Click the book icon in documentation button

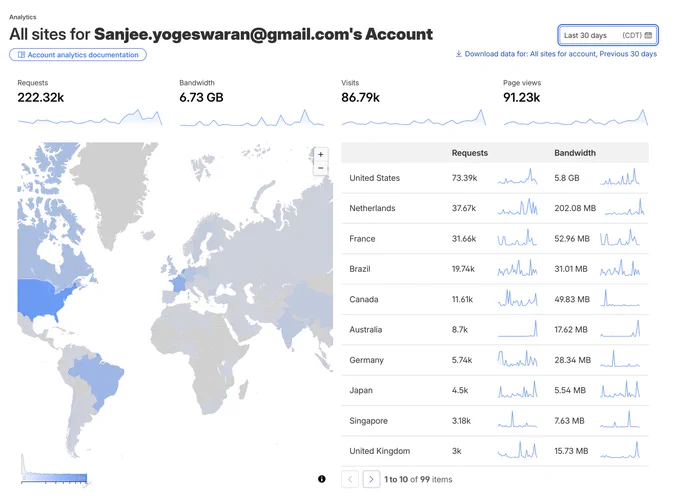tap(21, 55)
